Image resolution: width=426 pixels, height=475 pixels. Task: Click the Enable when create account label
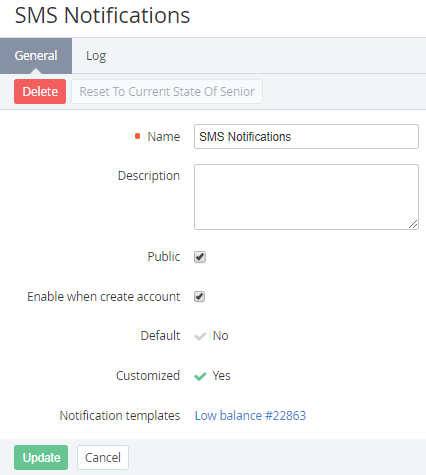pos(104,297)
